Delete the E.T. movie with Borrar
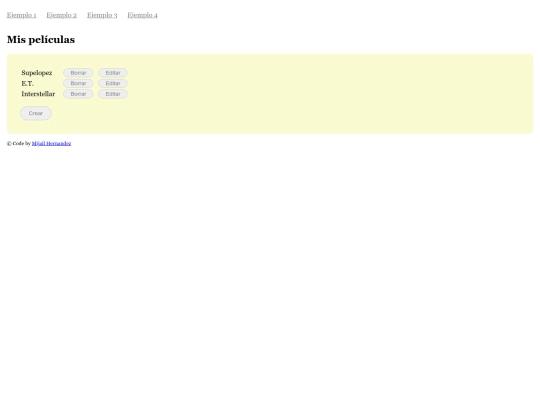 click(78, 83)
